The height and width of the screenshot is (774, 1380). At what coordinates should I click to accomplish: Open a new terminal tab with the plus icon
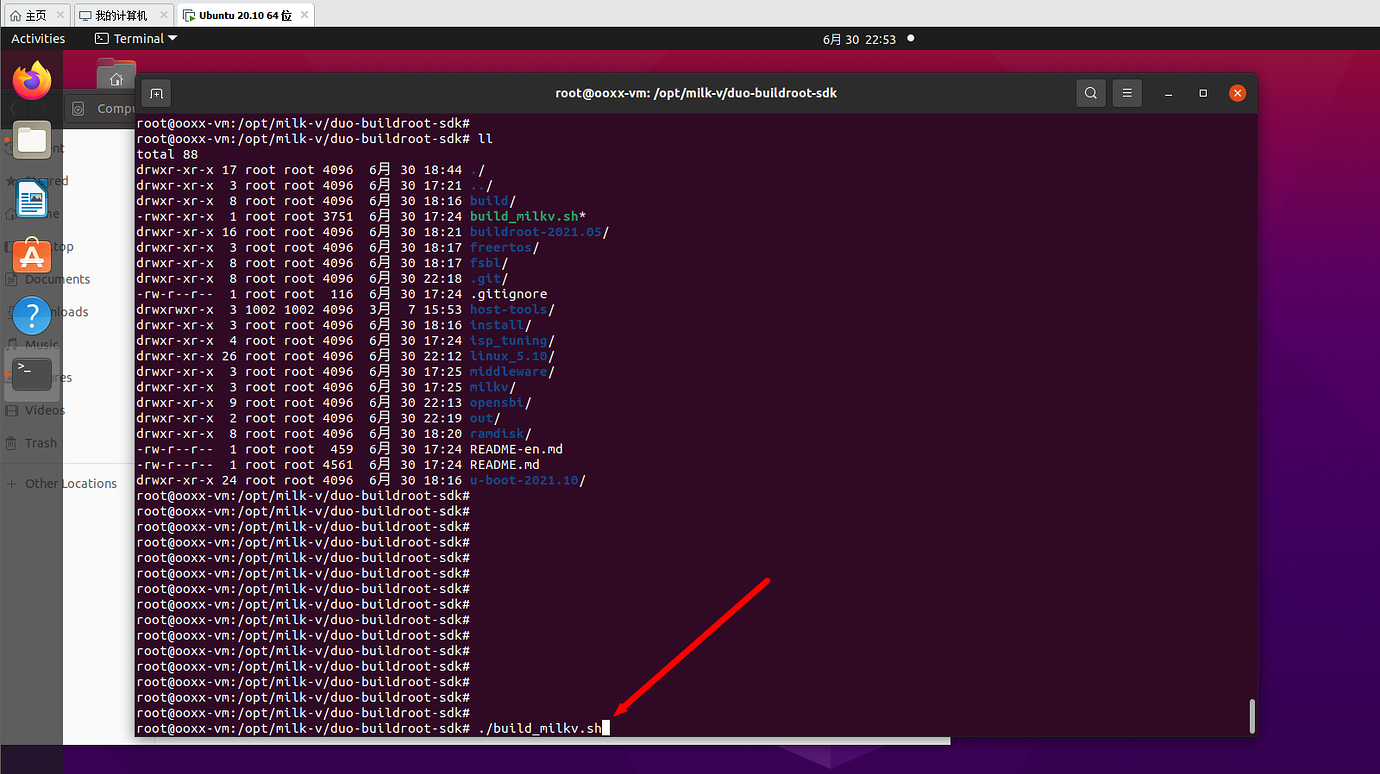pos(156,92)
